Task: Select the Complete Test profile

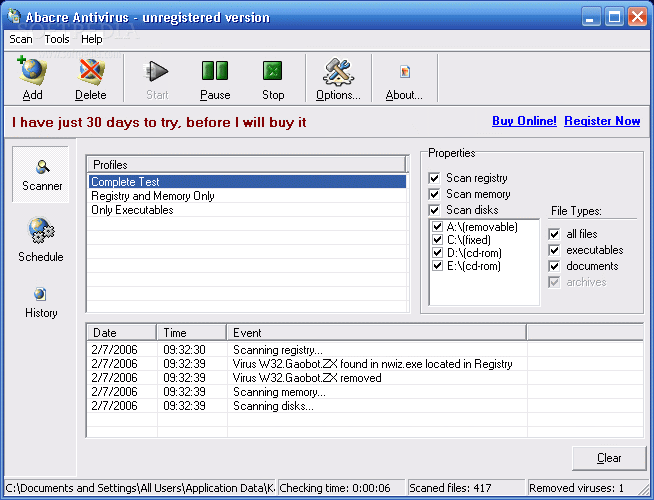Action: (x=247, y=182)
